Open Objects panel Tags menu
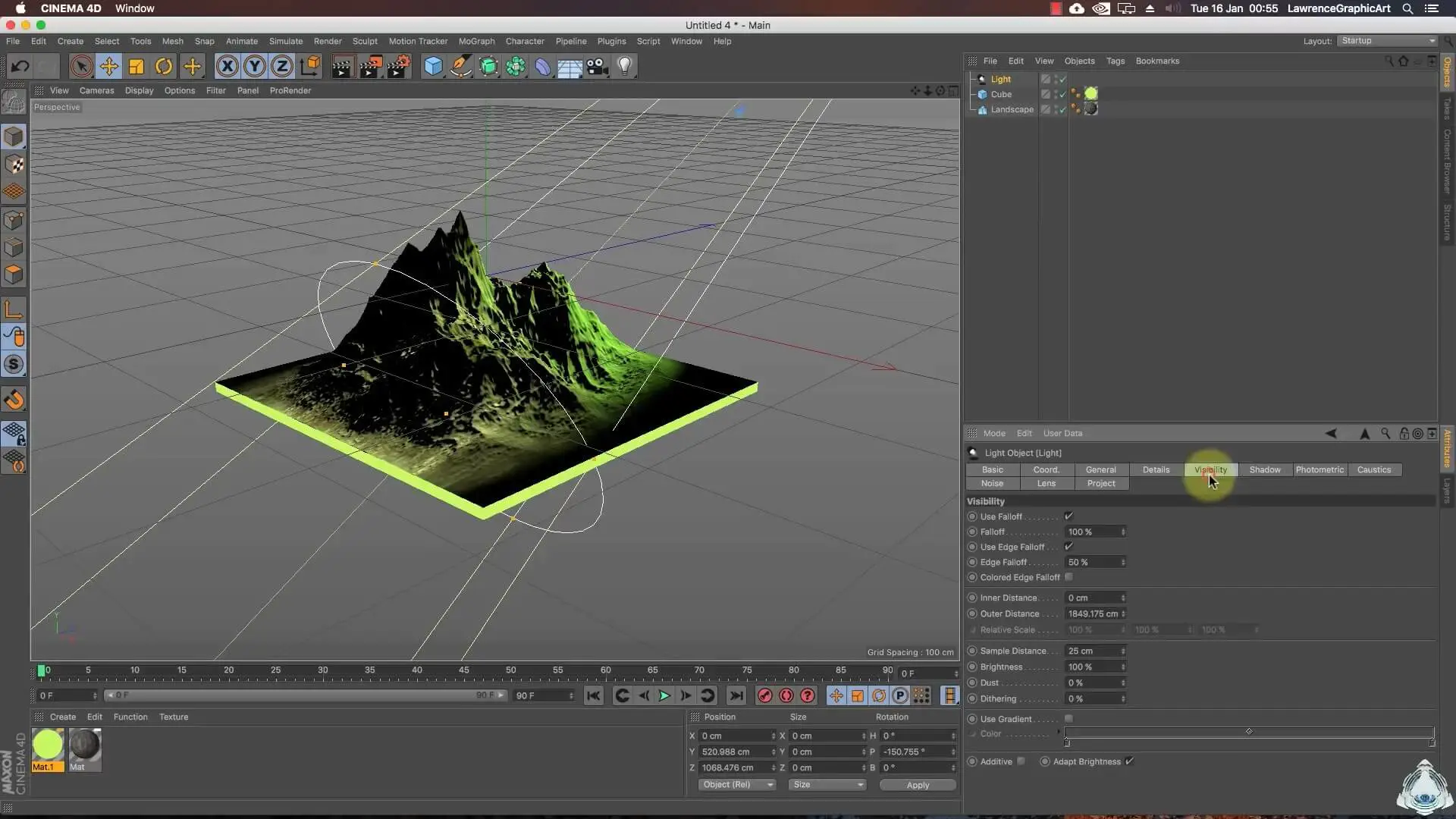 1115,61
